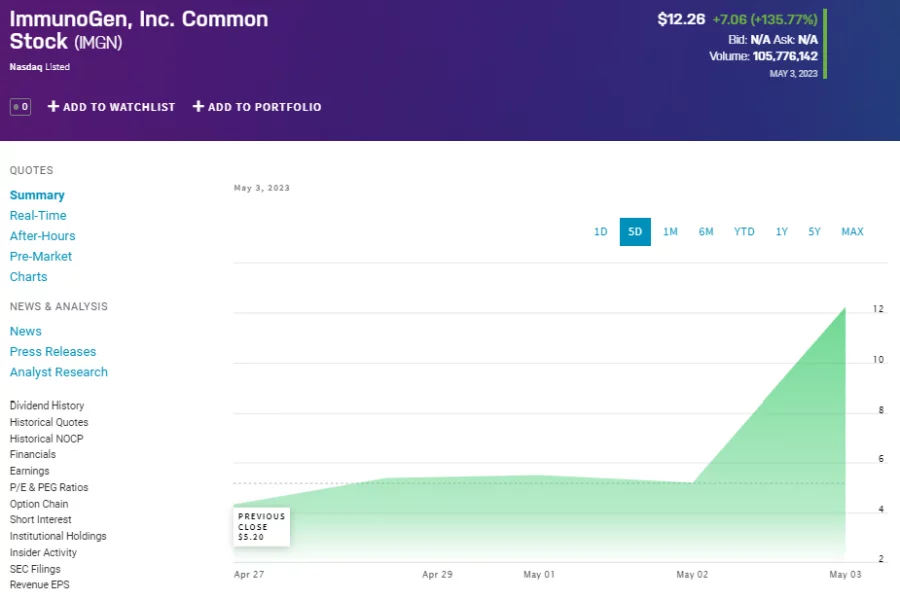Switch chart to 5Y range
The image size is (900, 600).
point(814,232)
